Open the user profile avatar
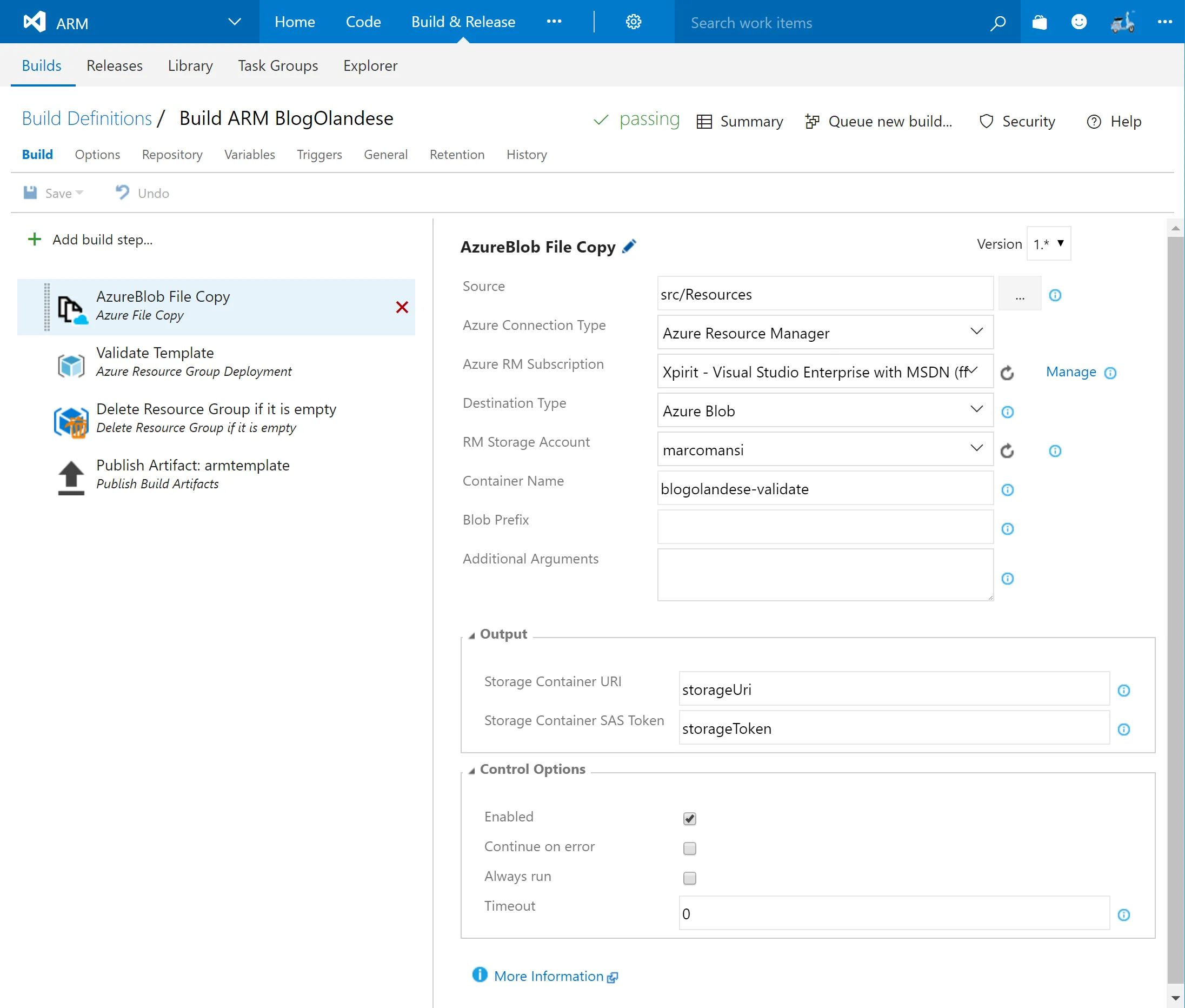 point(1122,22)
